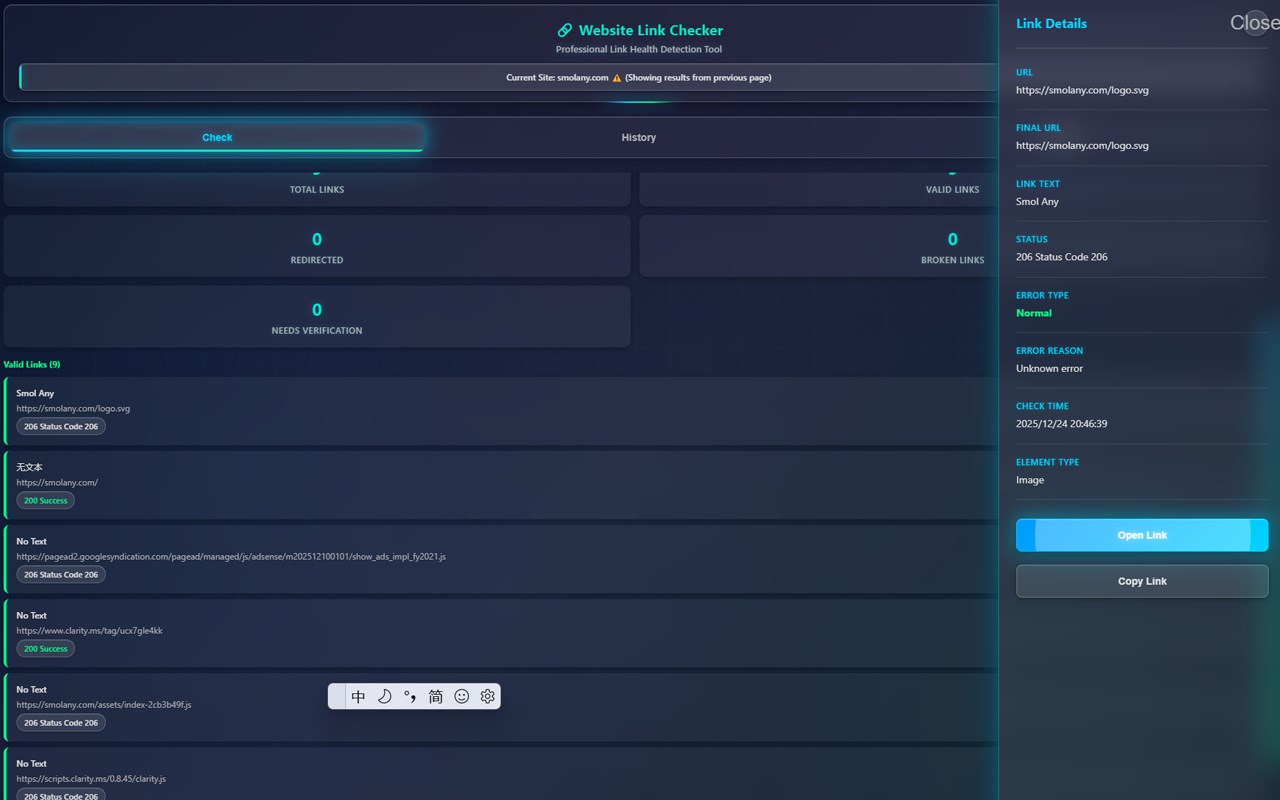Click 206 badge on index-2cb3b49f.js row
The image size is (1280, 800).
[x=61, y=722]
